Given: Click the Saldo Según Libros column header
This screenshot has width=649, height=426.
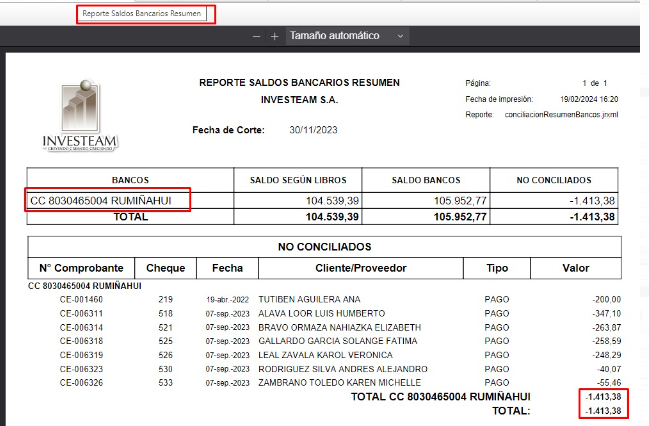Looking at the screenshot, I should (297, 180).
